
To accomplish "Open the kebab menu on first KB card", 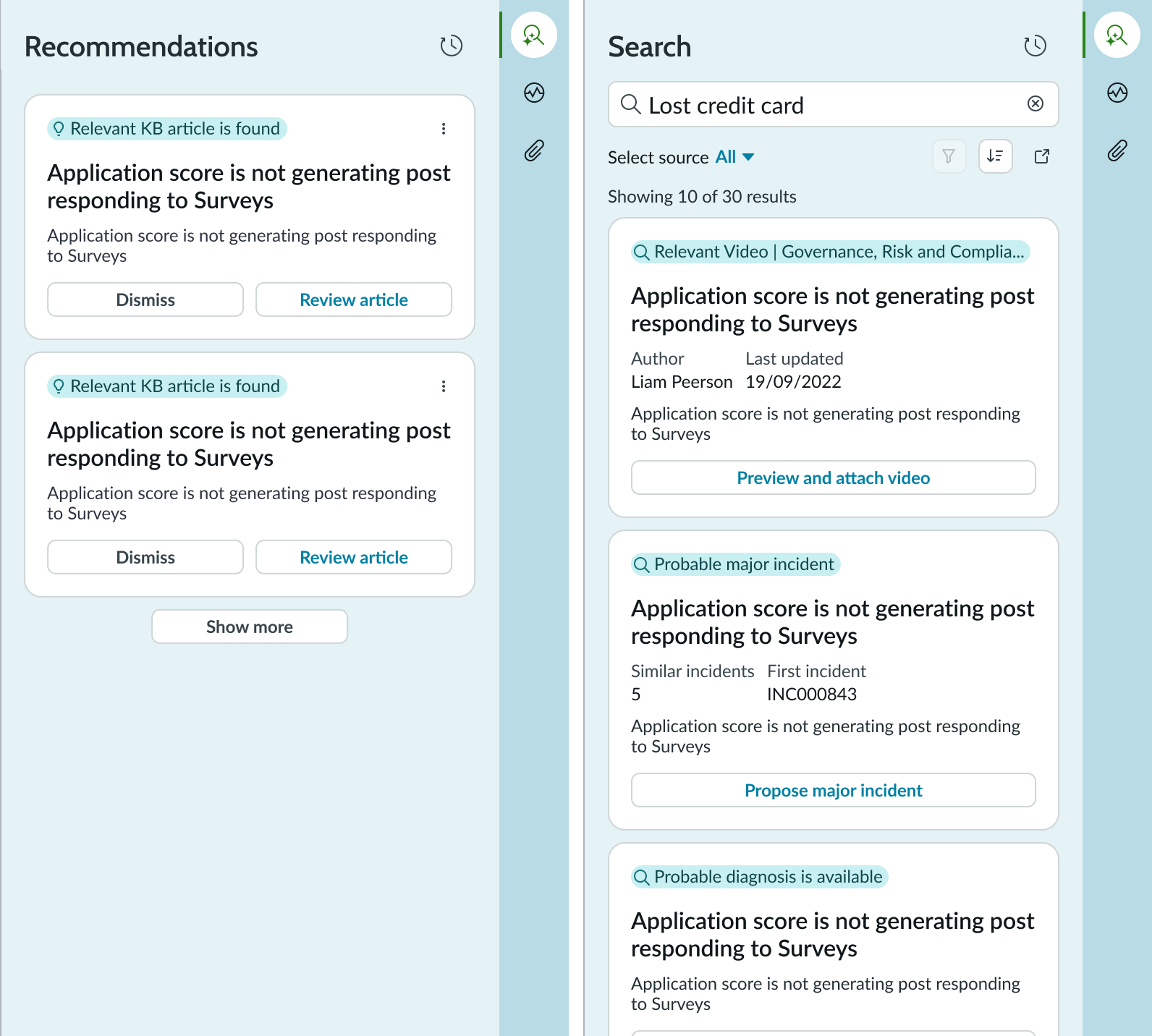I will pyautogui.click(x=444, y=129).
